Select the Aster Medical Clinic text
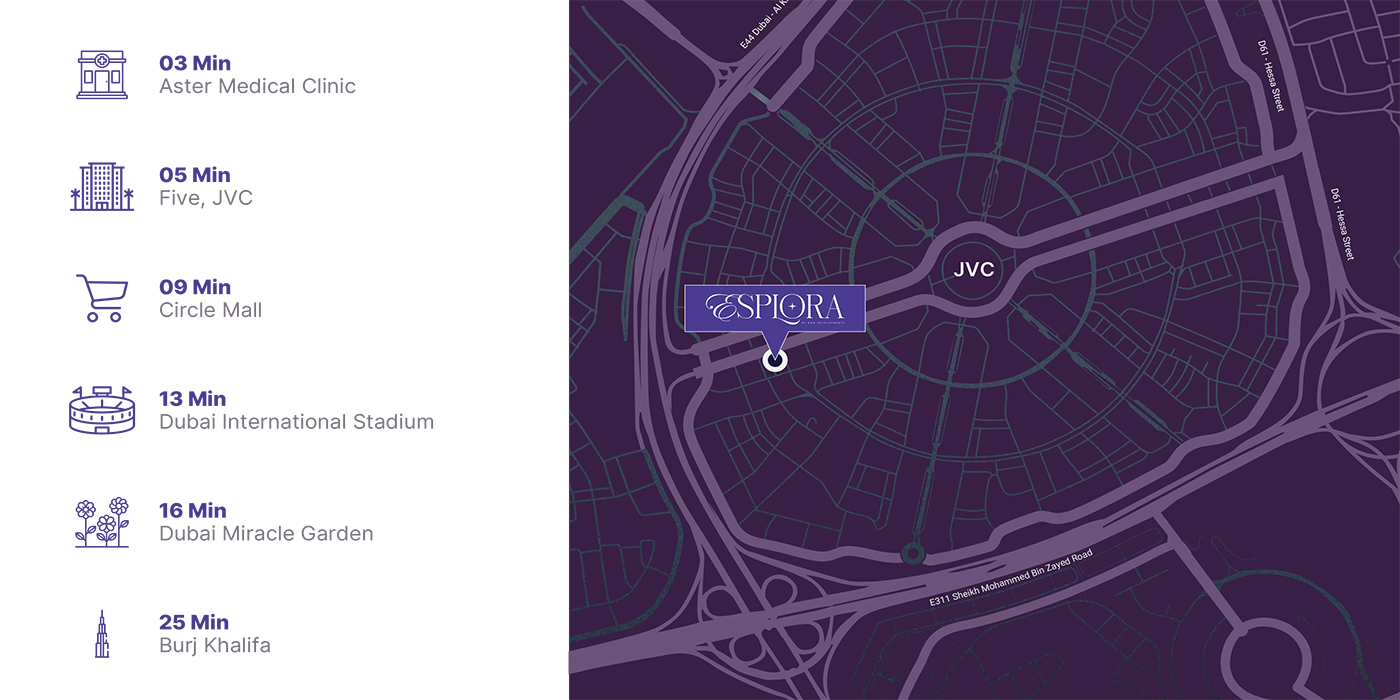The height and width of the screenshot is (700, 1400). click(257, 87)
